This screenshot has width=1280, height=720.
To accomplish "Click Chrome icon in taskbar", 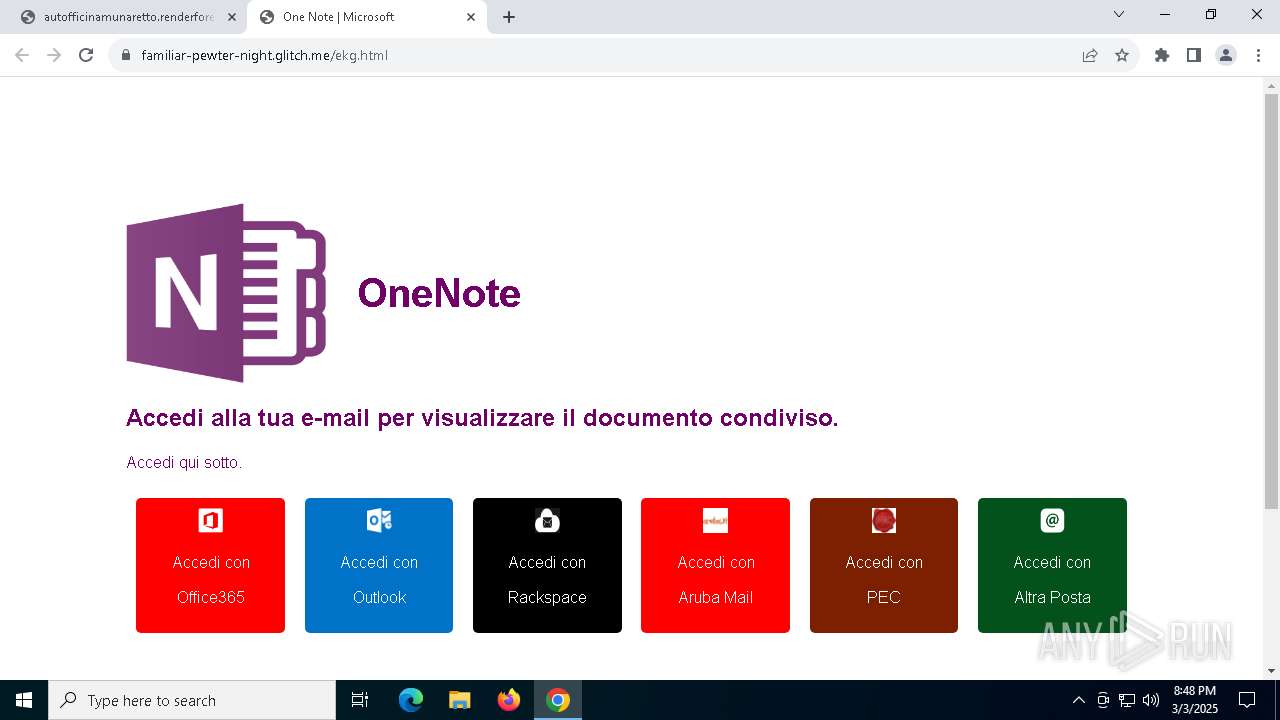I will click(x=558, y=700).
